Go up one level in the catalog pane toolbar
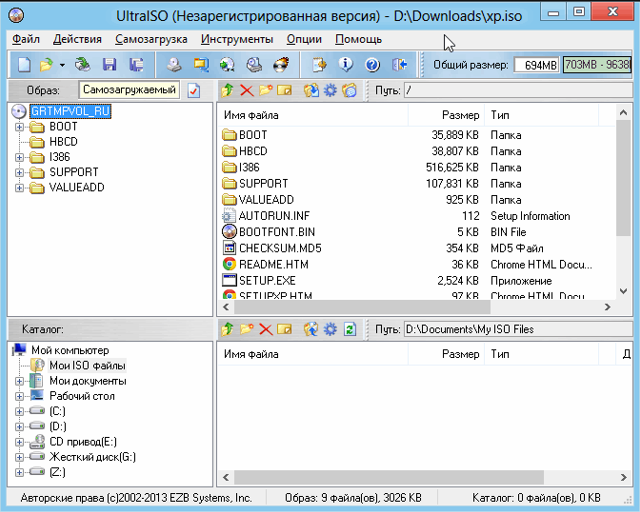 coord(227,329)
